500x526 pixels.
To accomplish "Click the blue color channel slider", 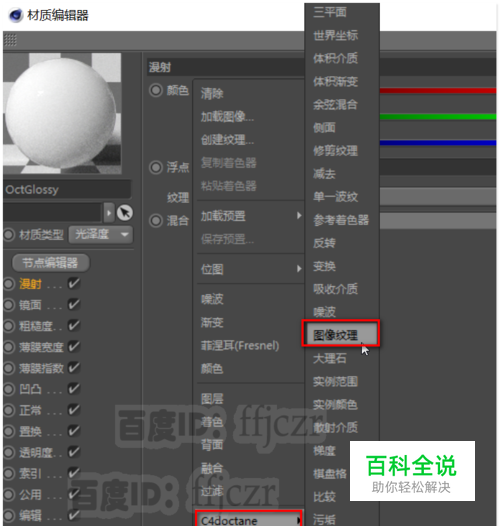I will click(438, 143).
